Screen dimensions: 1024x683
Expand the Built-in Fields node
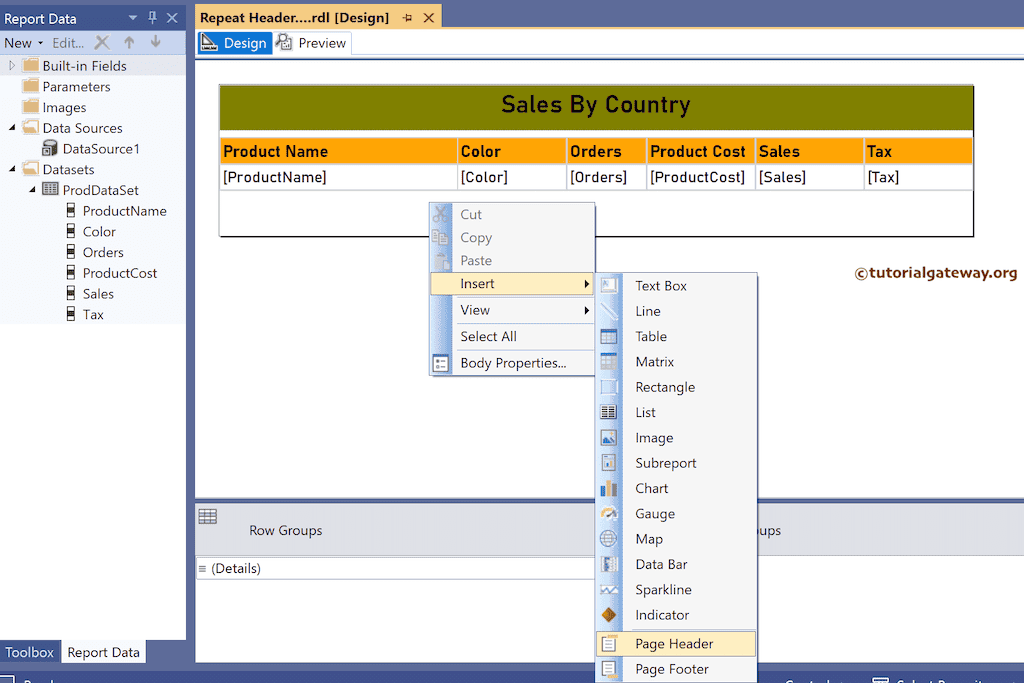(x=12, y=66)
